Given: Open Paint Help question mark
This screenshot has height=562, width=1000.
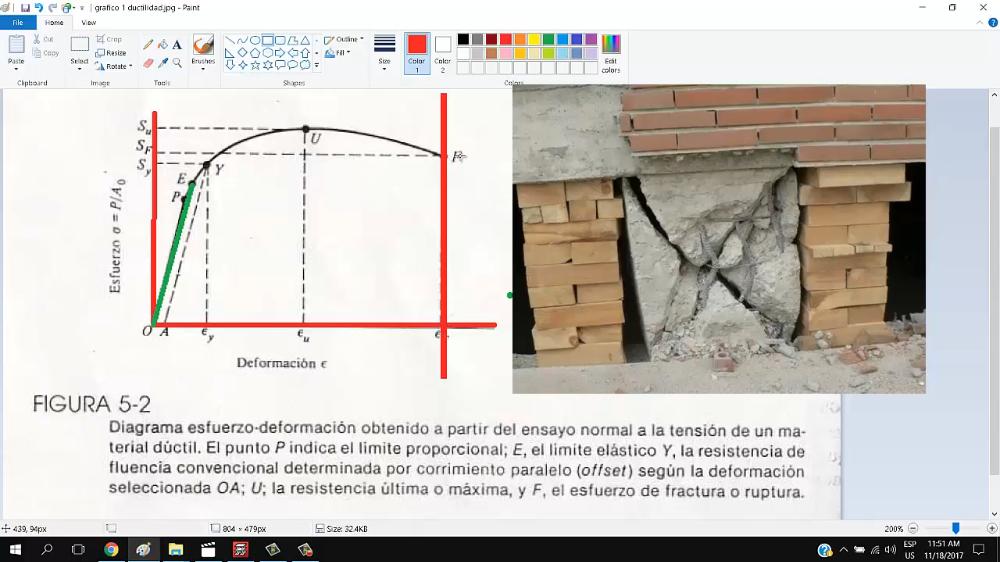Looking at the screenshot, I should coord(992,22).
